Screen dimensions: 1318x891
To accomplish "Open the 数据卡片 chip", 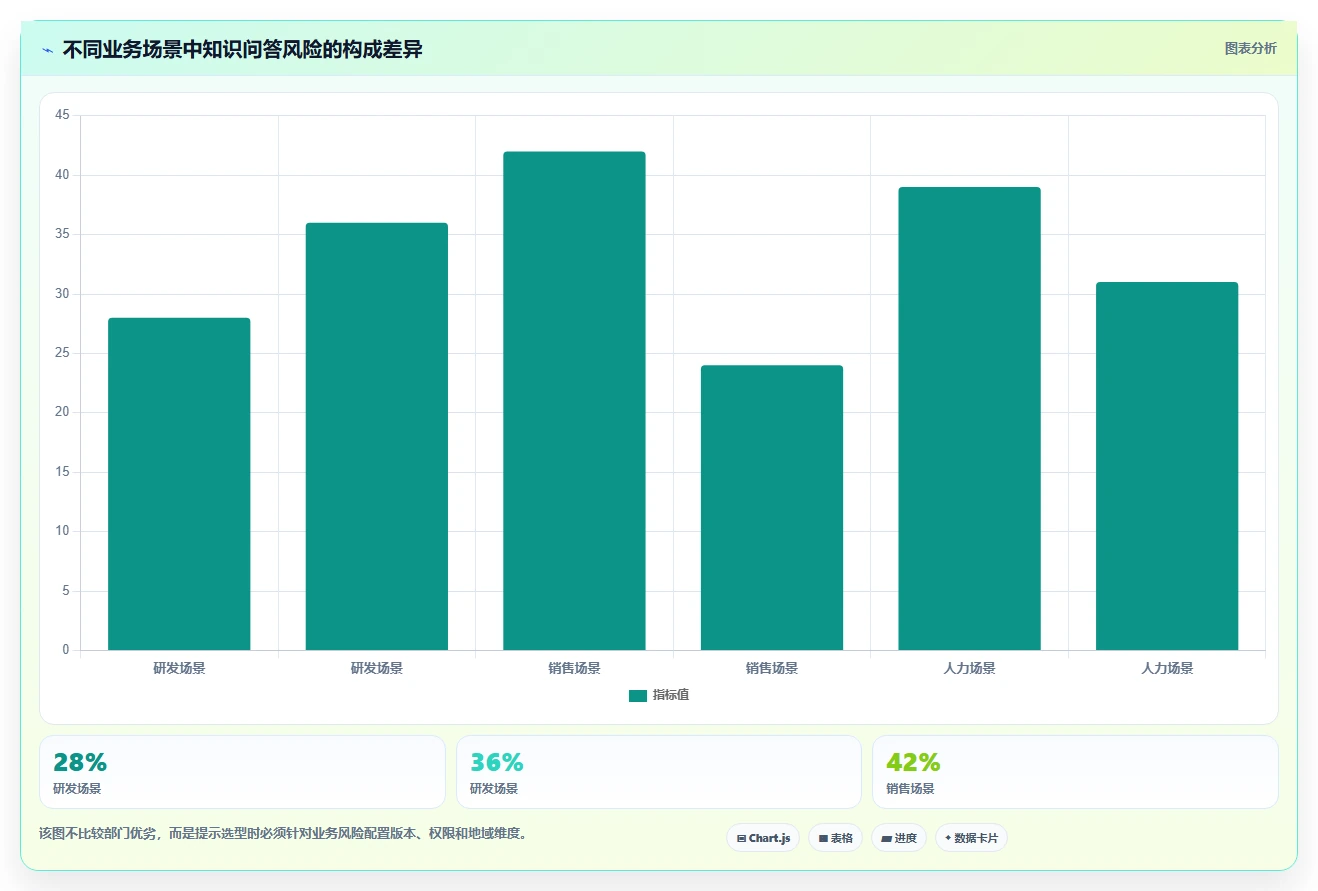I will coord(971,838).
